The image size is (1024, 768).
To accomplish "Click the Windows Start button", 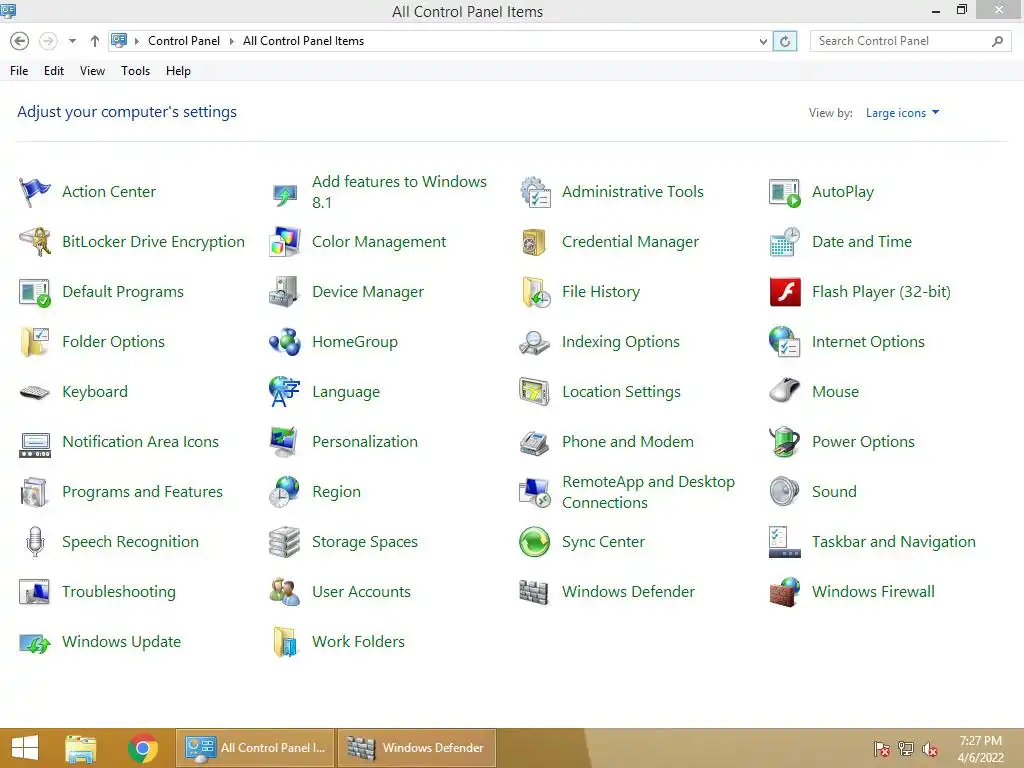I will pos(25,748).
